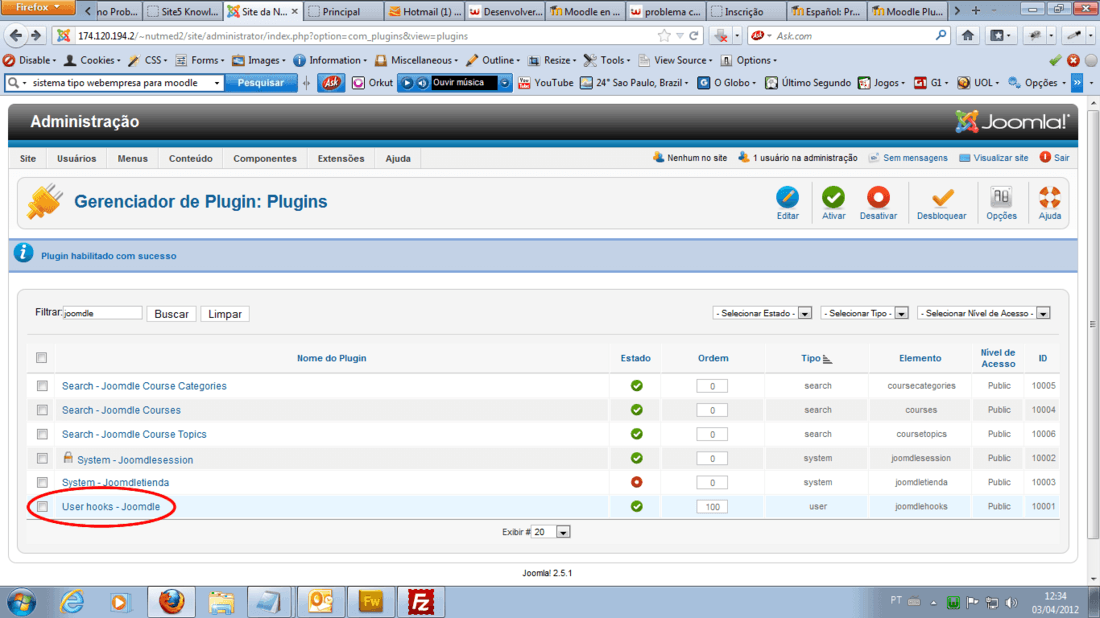Click the Limpar button
This screenshot has height=618, width=1100.
pyautogui.click(x=225, y=314)
